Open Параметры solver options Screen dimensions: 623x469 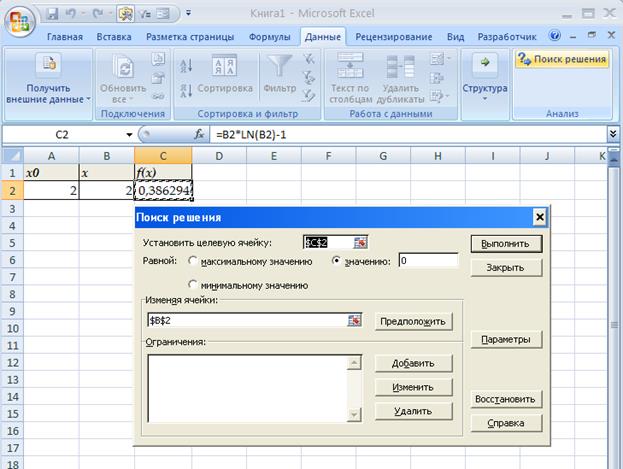tap(506, 339)
